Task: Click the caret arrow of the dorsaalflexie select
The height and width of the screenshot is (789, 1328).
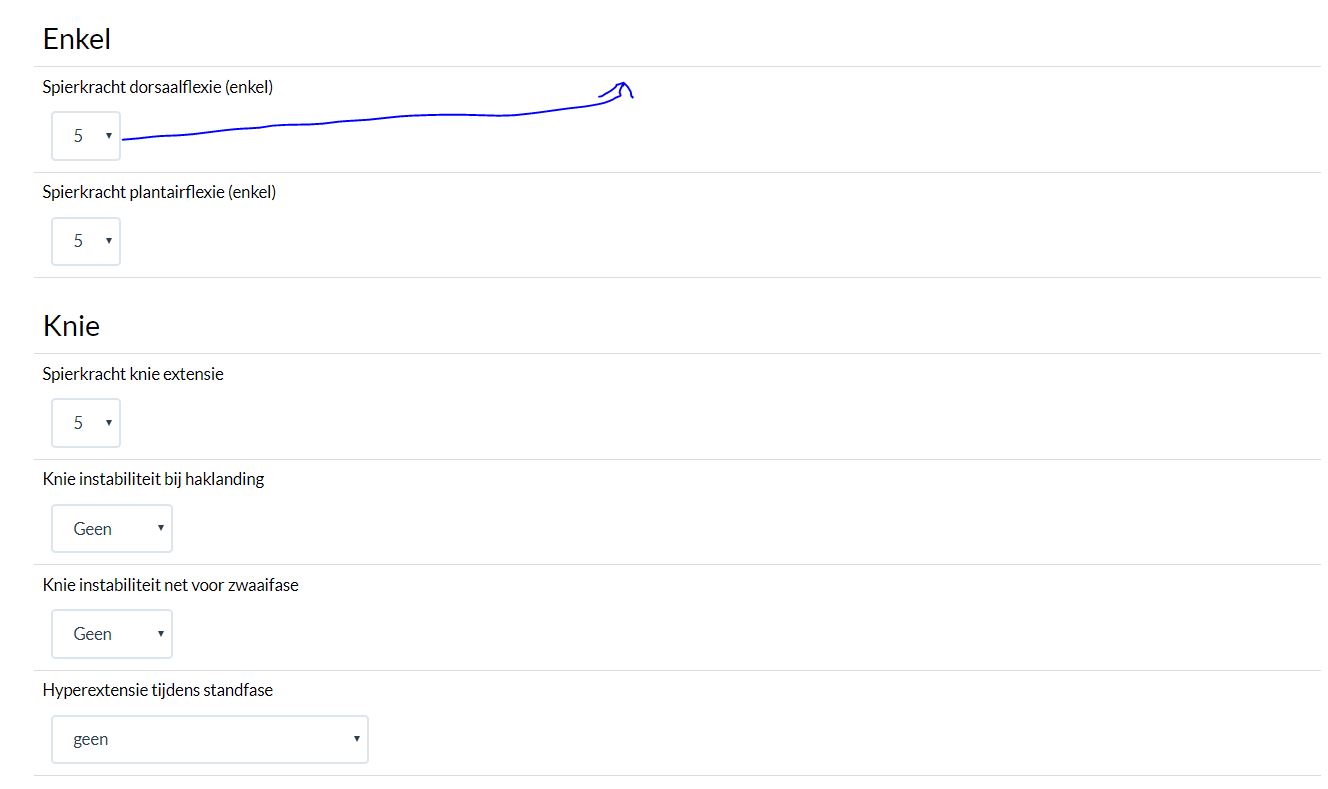Action: point(108,136)
